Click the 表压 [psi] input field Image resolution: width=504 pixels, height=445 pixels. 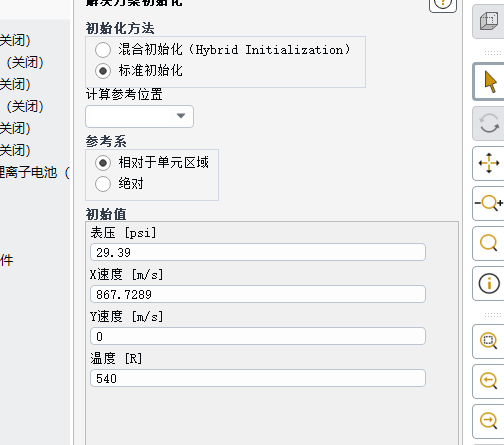click(x=258, y=252)
